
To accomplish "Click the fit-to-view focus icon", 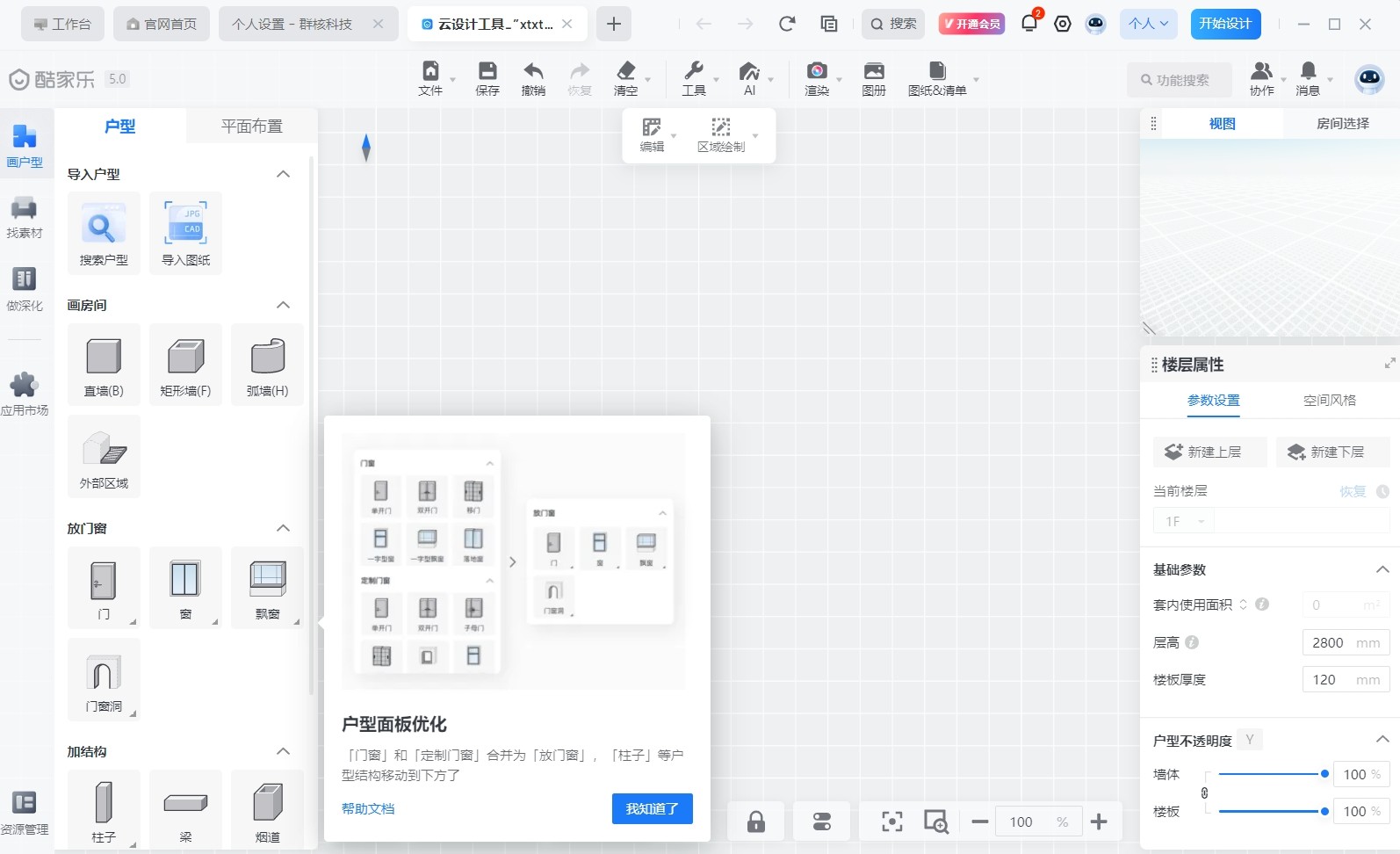I will click(892, 822).
